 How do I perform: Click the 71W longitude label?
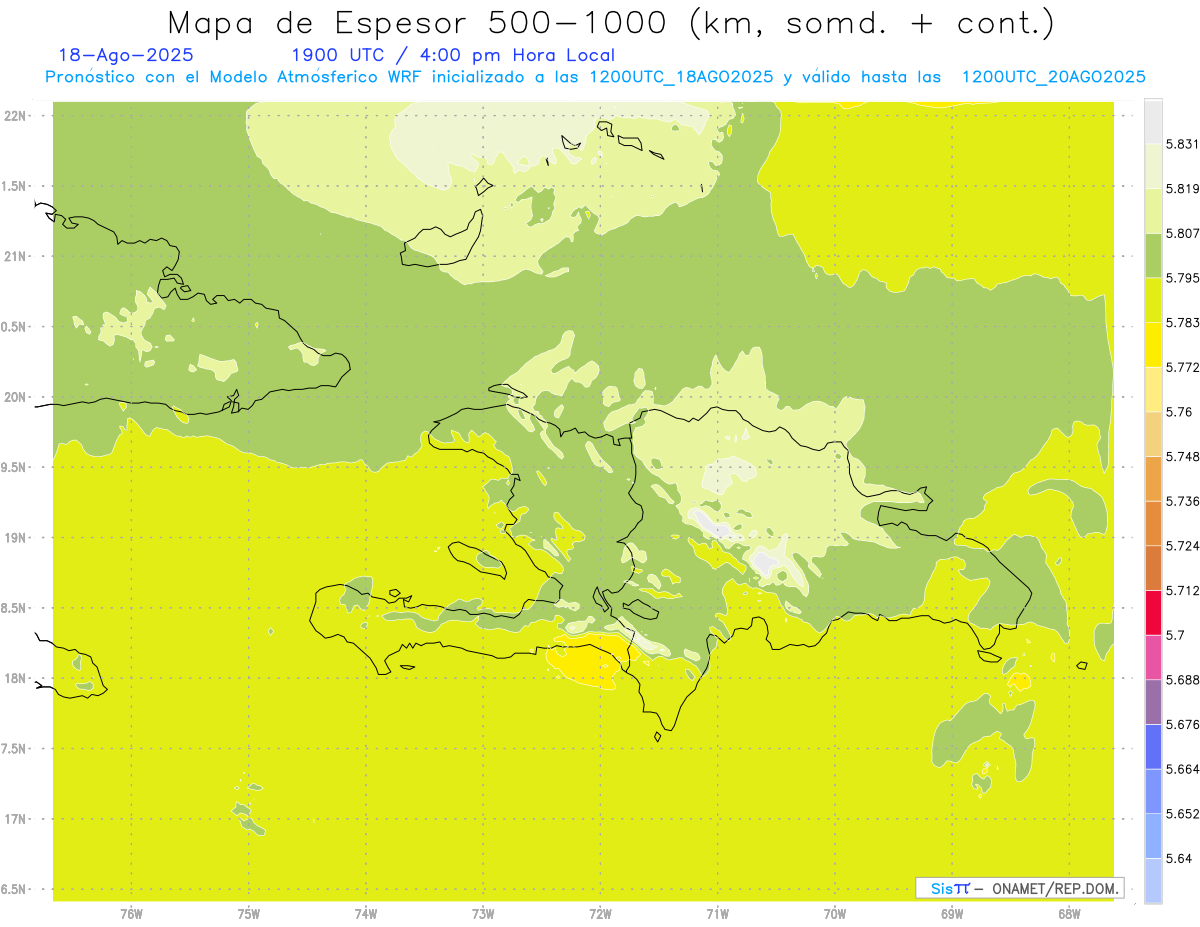[717, 913]
